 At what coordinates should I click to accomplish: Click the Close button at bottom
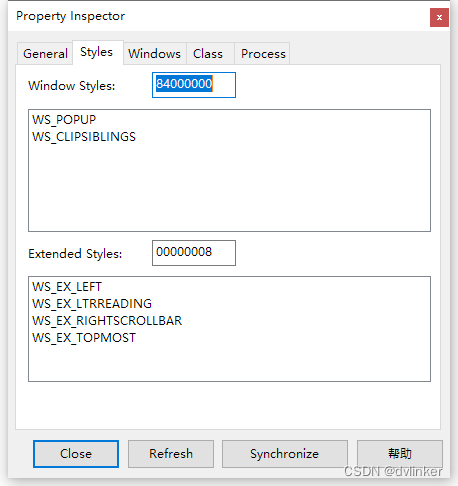(x=76, y=454)
